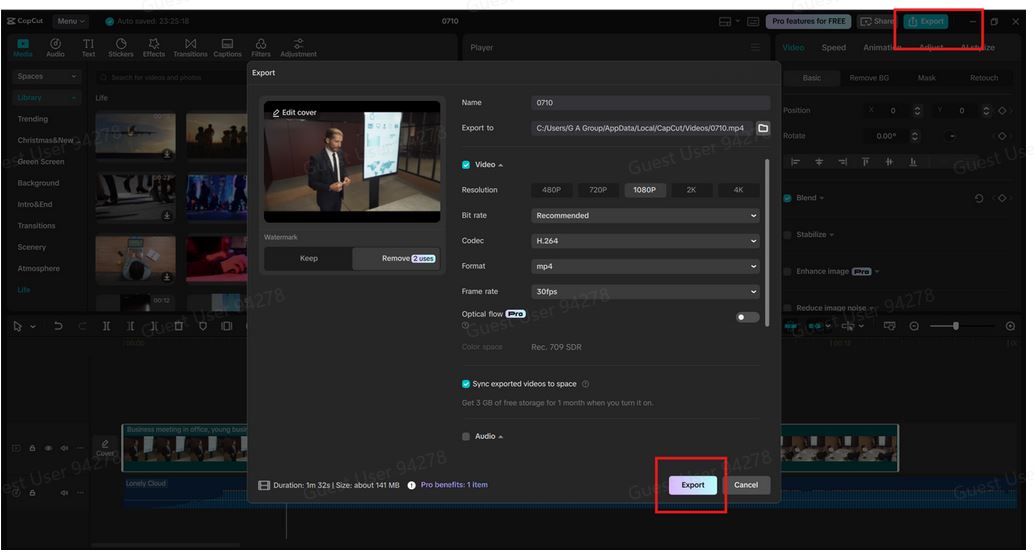This screenshot has width=1034, height=552.
Task: Click the folder icon beside export path
Action: 763,129
